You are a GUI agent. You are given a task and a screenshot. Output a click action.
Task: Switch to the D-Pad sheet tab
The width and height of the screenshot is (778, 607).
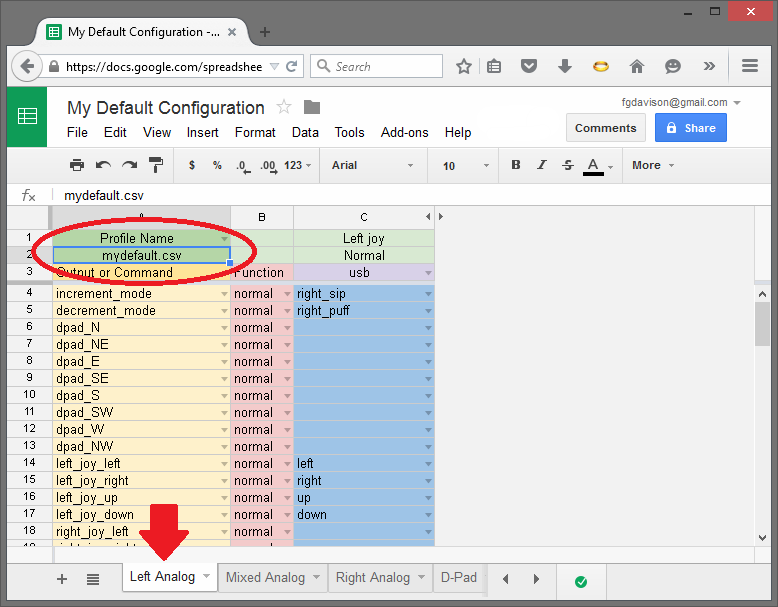pos(458,577)
